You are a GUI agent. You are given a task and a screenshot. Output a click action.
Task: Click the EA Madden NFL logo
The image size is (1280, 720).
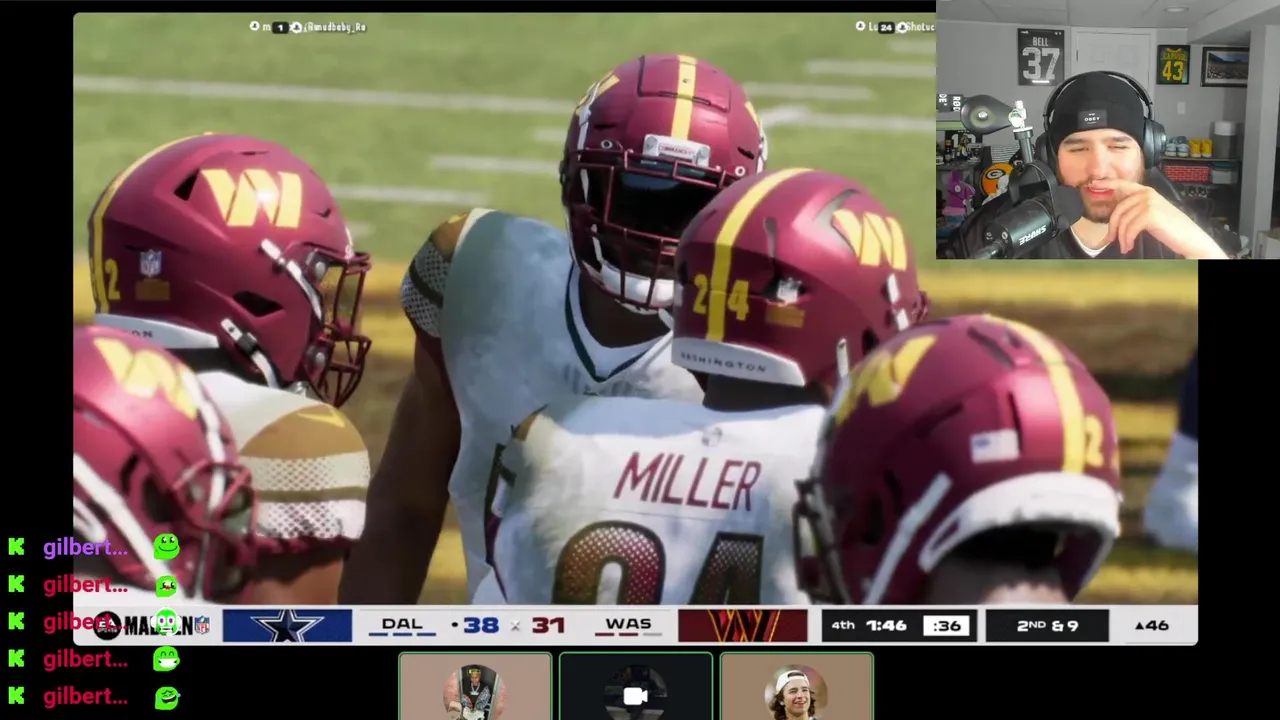[152, 626]
